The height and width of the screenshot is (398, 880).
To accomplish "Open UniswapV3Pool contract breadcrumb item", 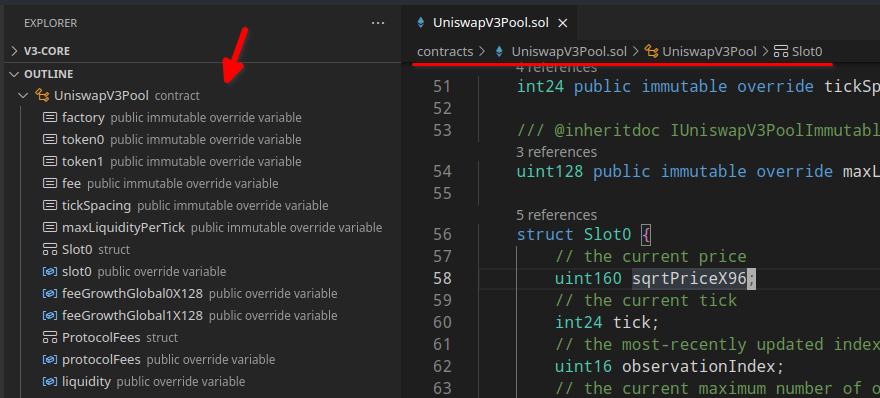I will pyautogui.click(x=709, y=52).
